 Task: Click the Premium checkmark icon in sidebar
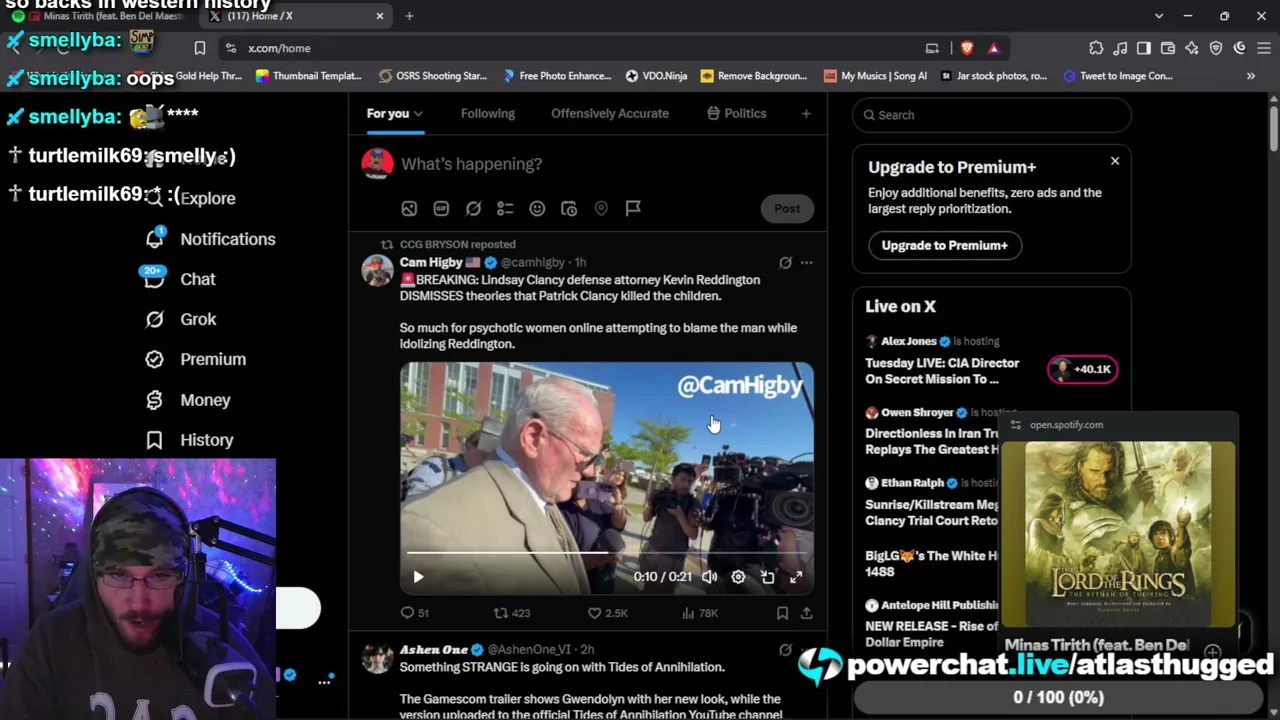click(x=154, y=359)
